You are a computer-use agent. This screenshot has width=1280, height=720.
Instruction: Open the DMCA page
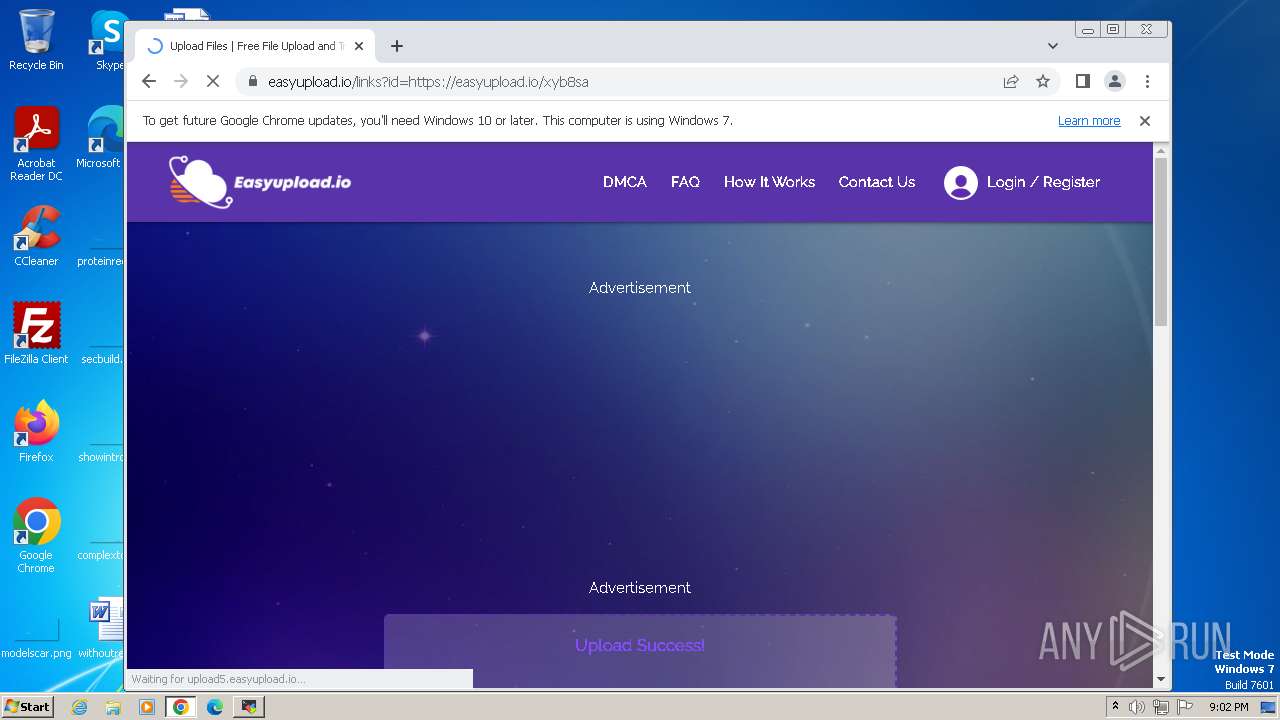tap(625, 182)
